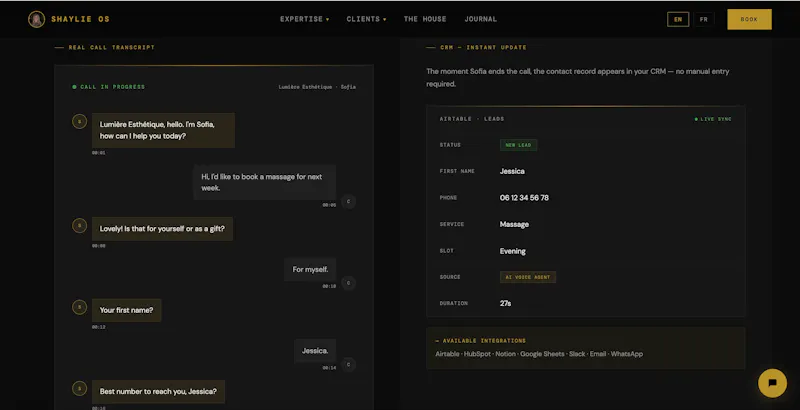
Task: Click the "Available Integrations" heading
Action: 481,341
